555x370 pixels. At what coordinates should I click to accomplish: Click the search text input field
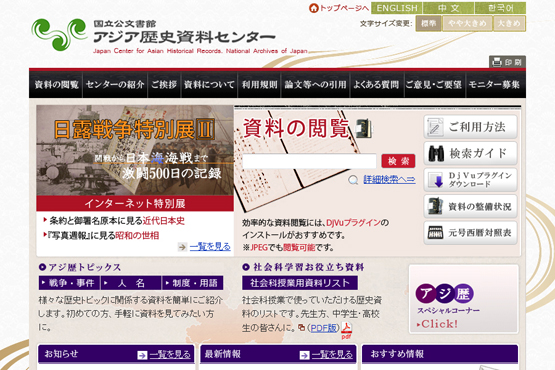click(309, 161)
